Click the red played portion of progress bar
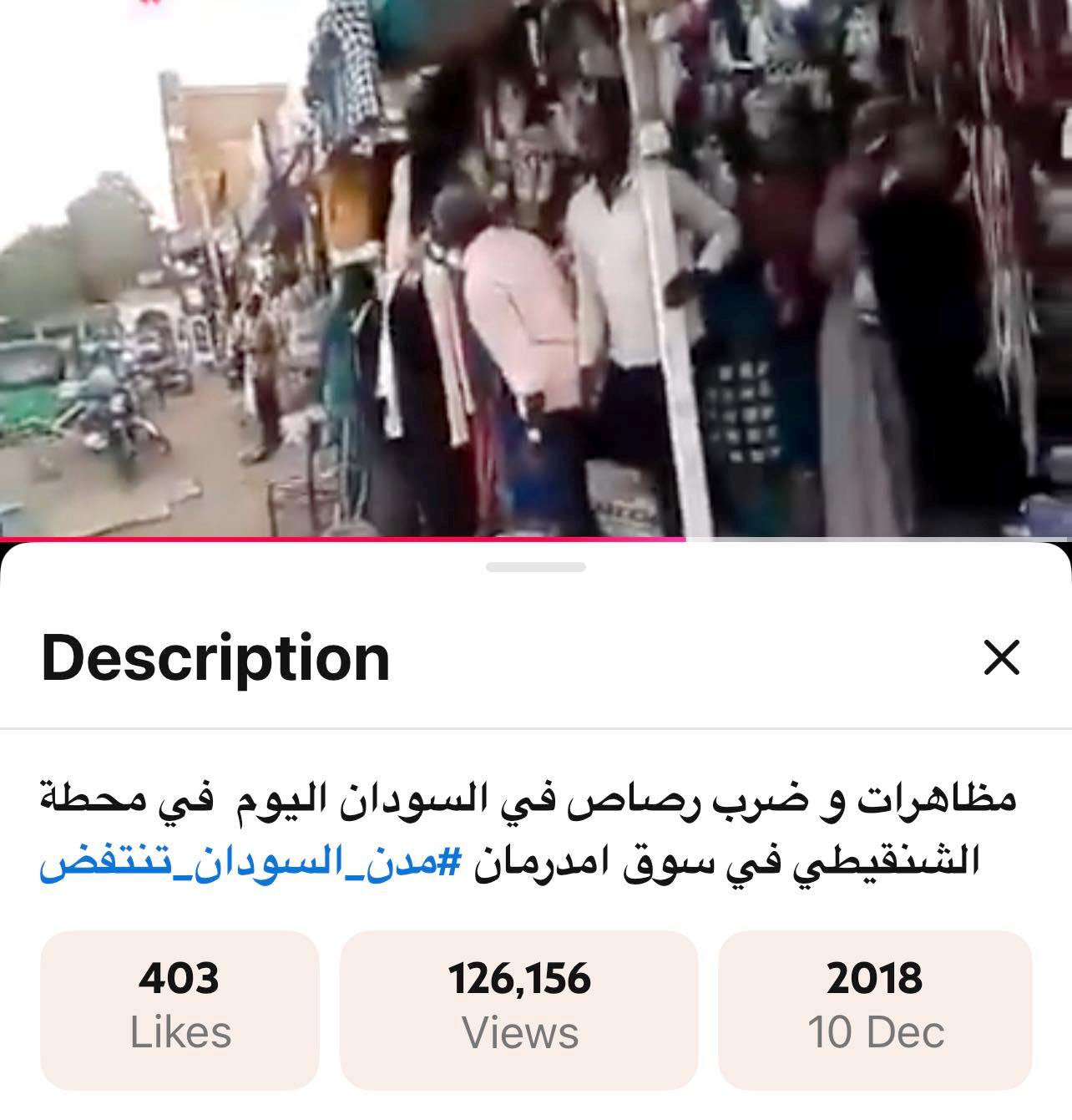Image resolution: width=1072 pixels, height=1120 pixels. (342, 540)
